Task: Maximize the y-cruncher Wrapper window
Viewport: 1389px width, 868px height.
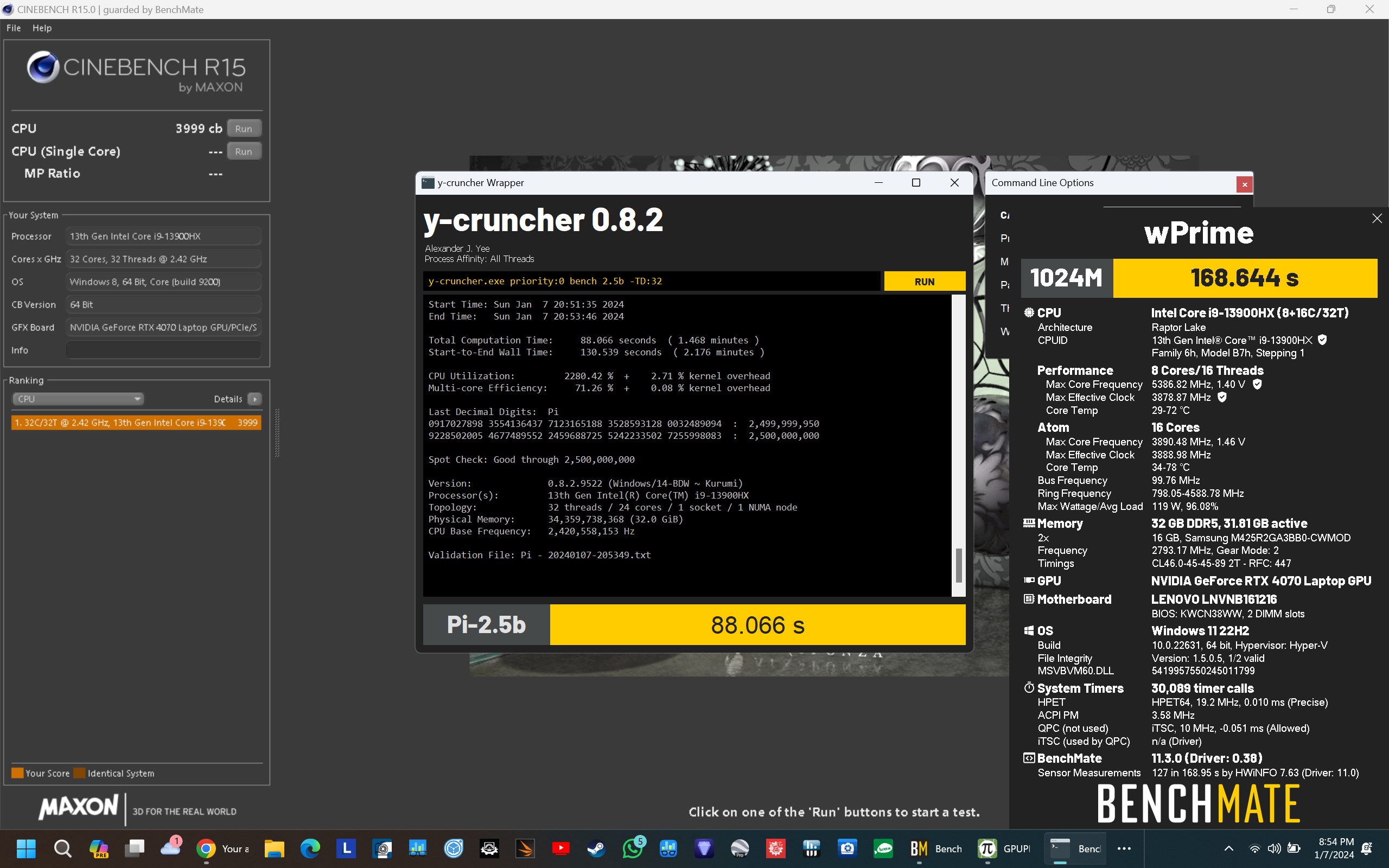Action: point(916,183)
